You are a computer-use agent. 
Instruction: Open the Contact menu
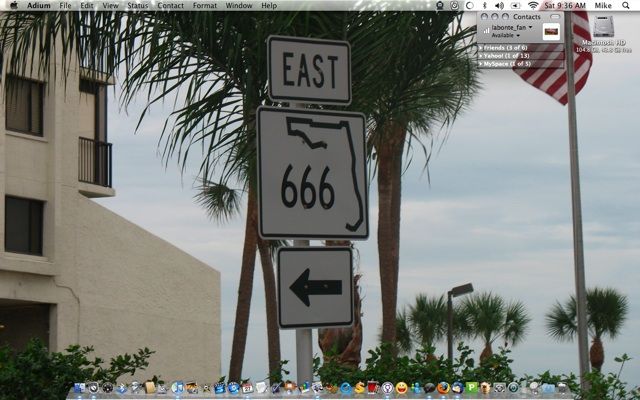170,5
